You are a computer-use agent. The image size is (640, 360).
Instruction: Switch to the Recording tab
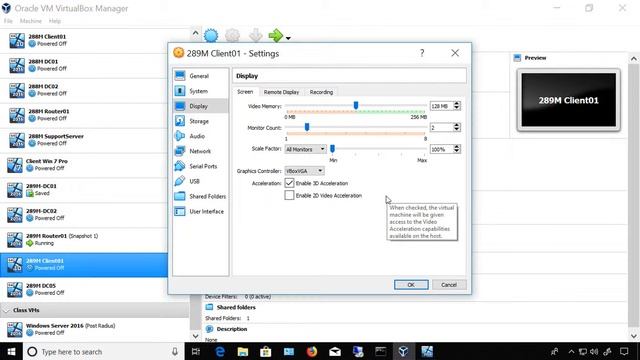(x=321, y=92)
